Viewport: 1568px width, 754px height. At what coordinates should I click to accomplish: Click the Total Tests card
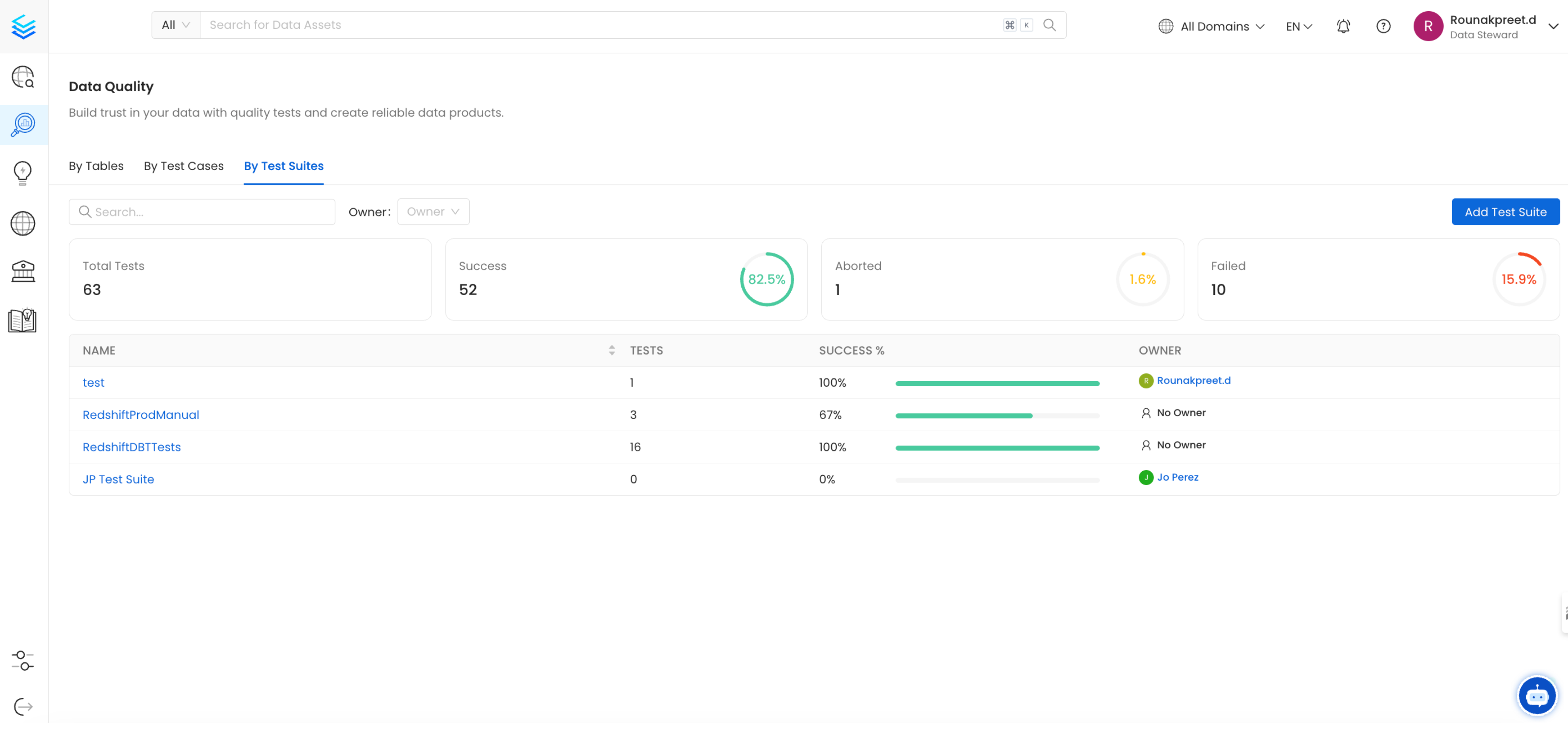coord(250,280)
